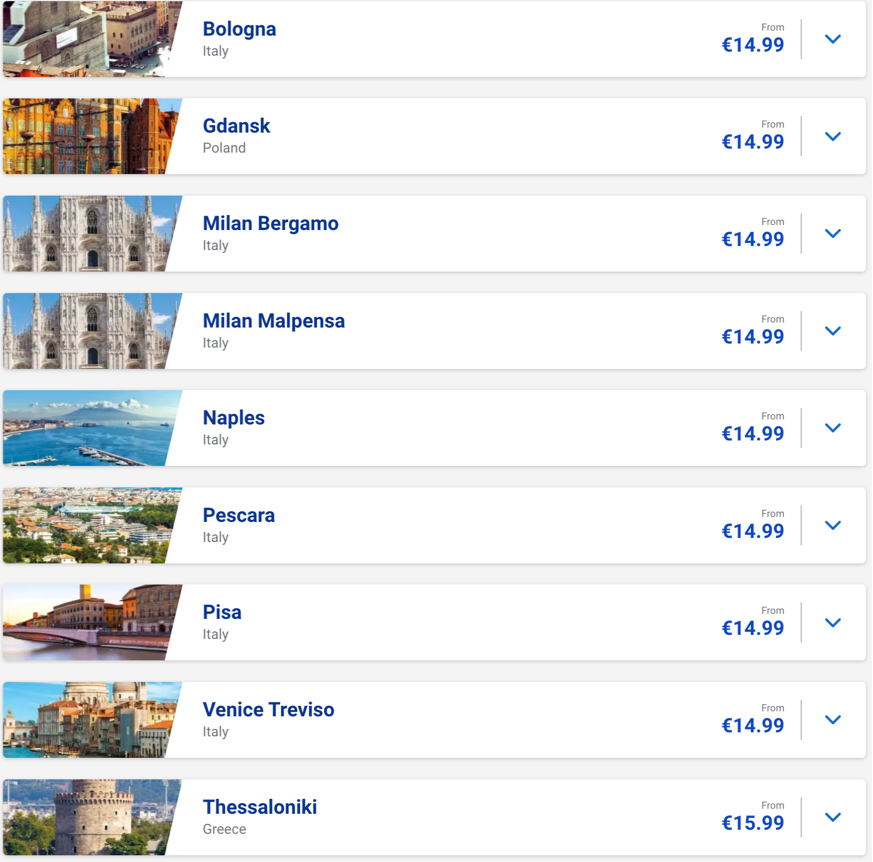Image resolution: width=873 pixels, height=862 pixels.
Task: Select the Pescara destination name
Action: click(x=238, y=515)
